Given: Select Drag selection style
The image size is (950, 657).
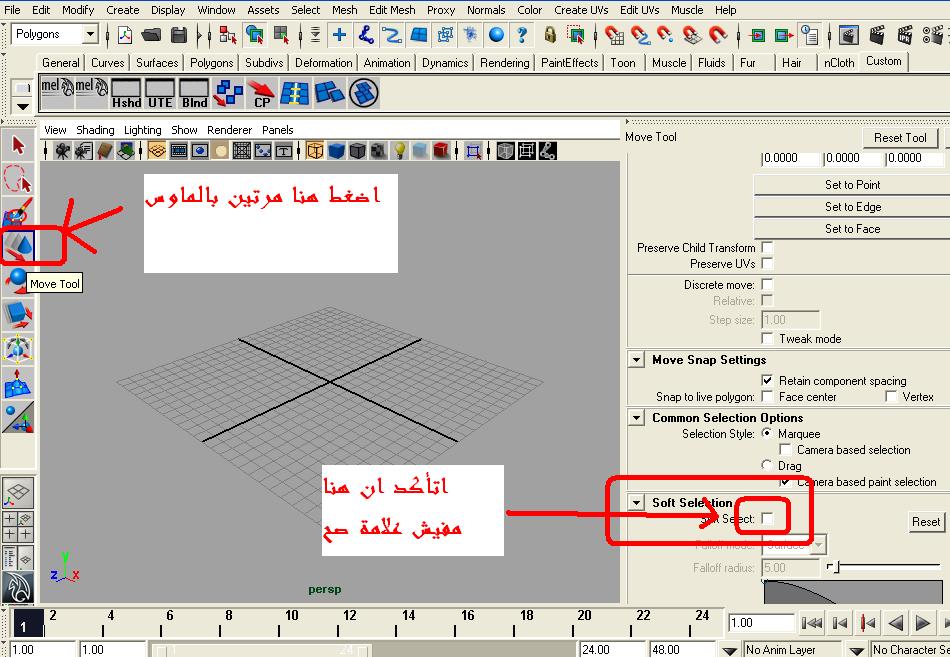Looking at the screenshot, I should (x=767, y=465).
